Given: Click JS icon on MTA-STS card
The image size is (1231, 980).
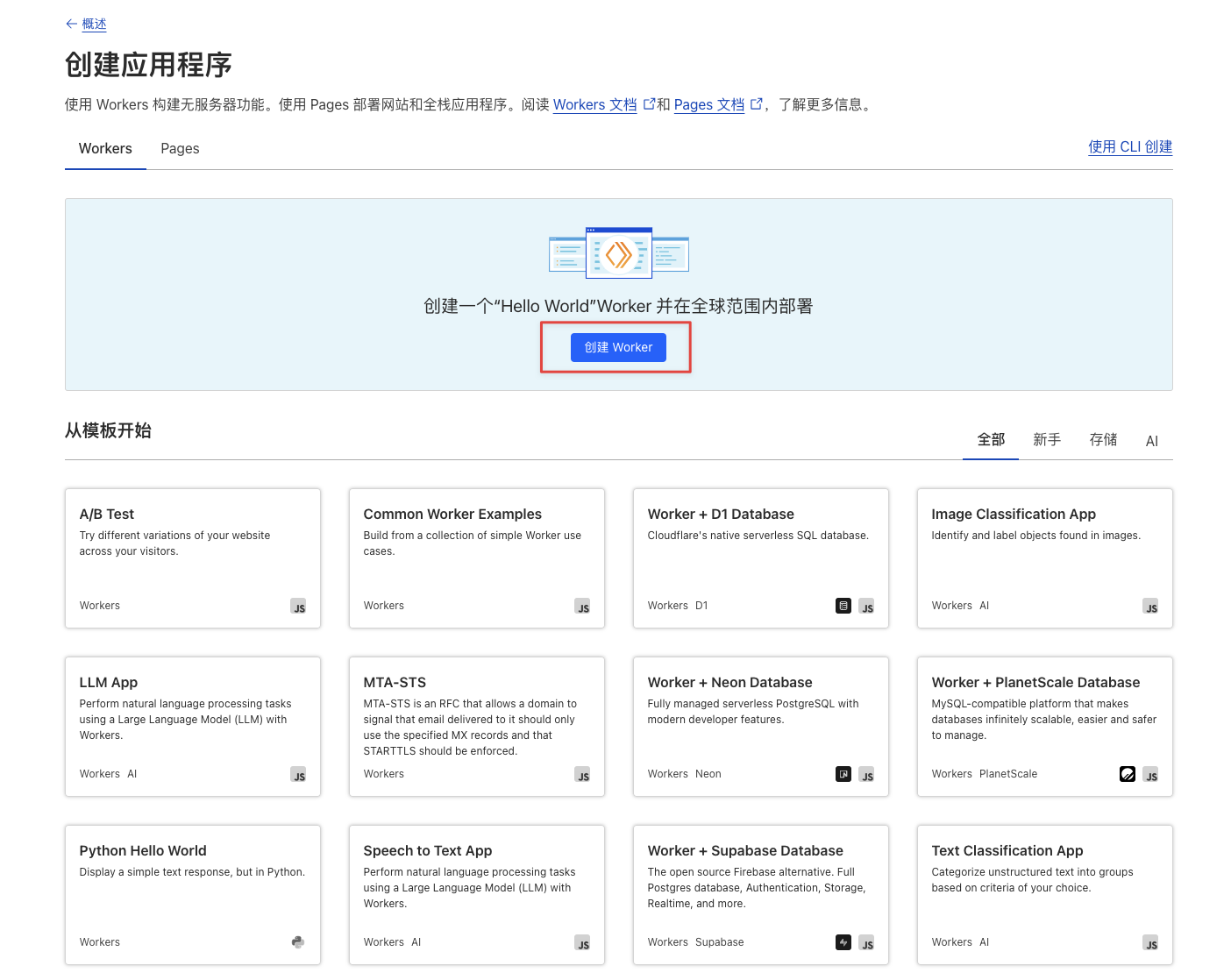Looking at the screenshot, I should 582,774.
